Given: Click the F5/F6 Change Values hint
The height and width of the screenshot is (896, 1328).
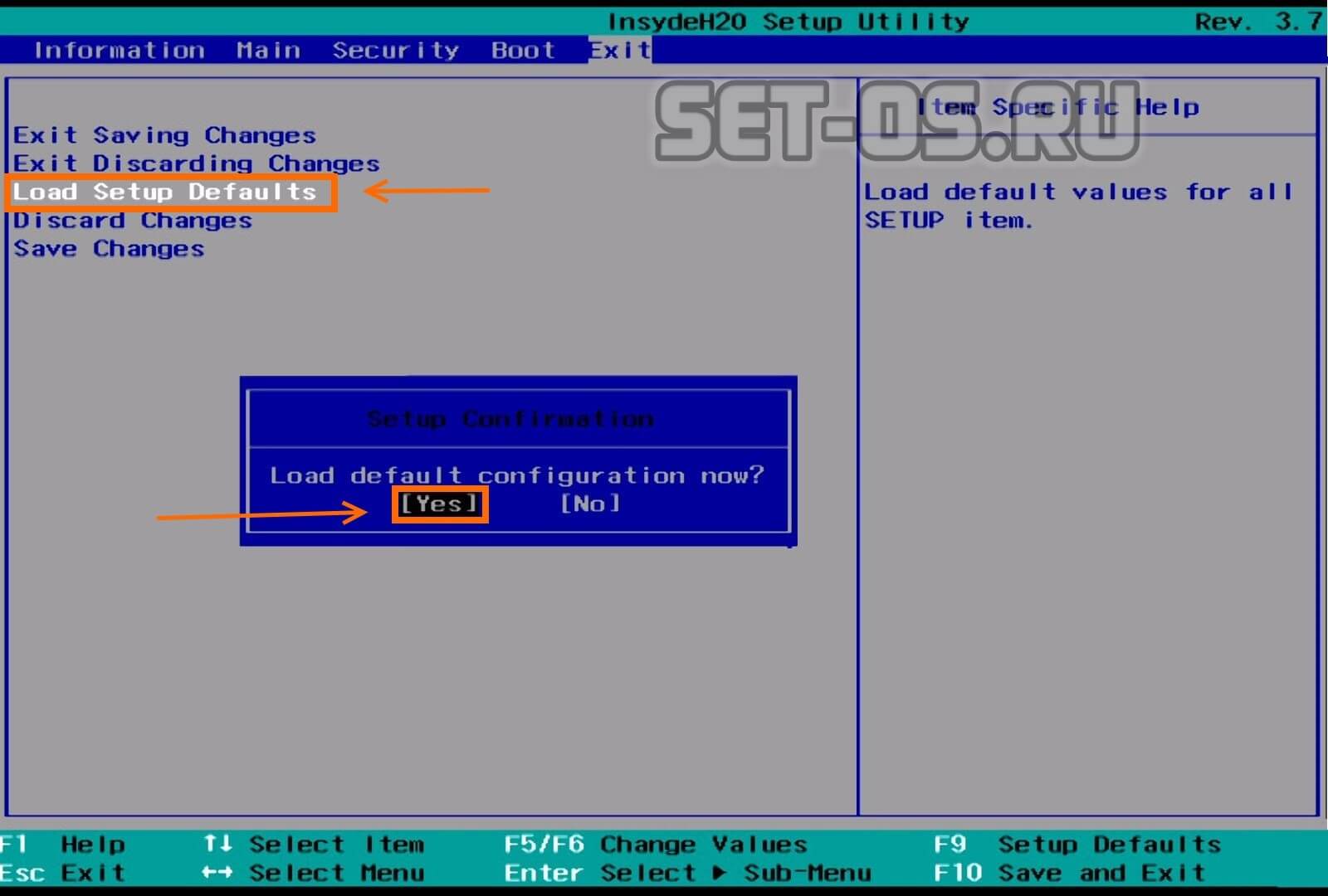Looking at the screenshot, I should (656, 845).
